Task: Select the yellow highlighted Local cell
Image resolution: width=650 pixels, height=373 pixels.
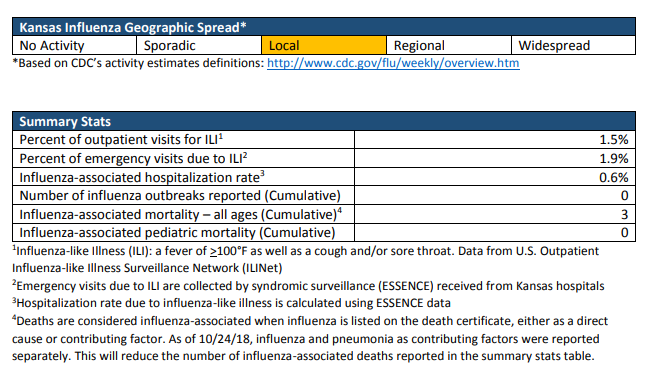Action: click(324, 45)
